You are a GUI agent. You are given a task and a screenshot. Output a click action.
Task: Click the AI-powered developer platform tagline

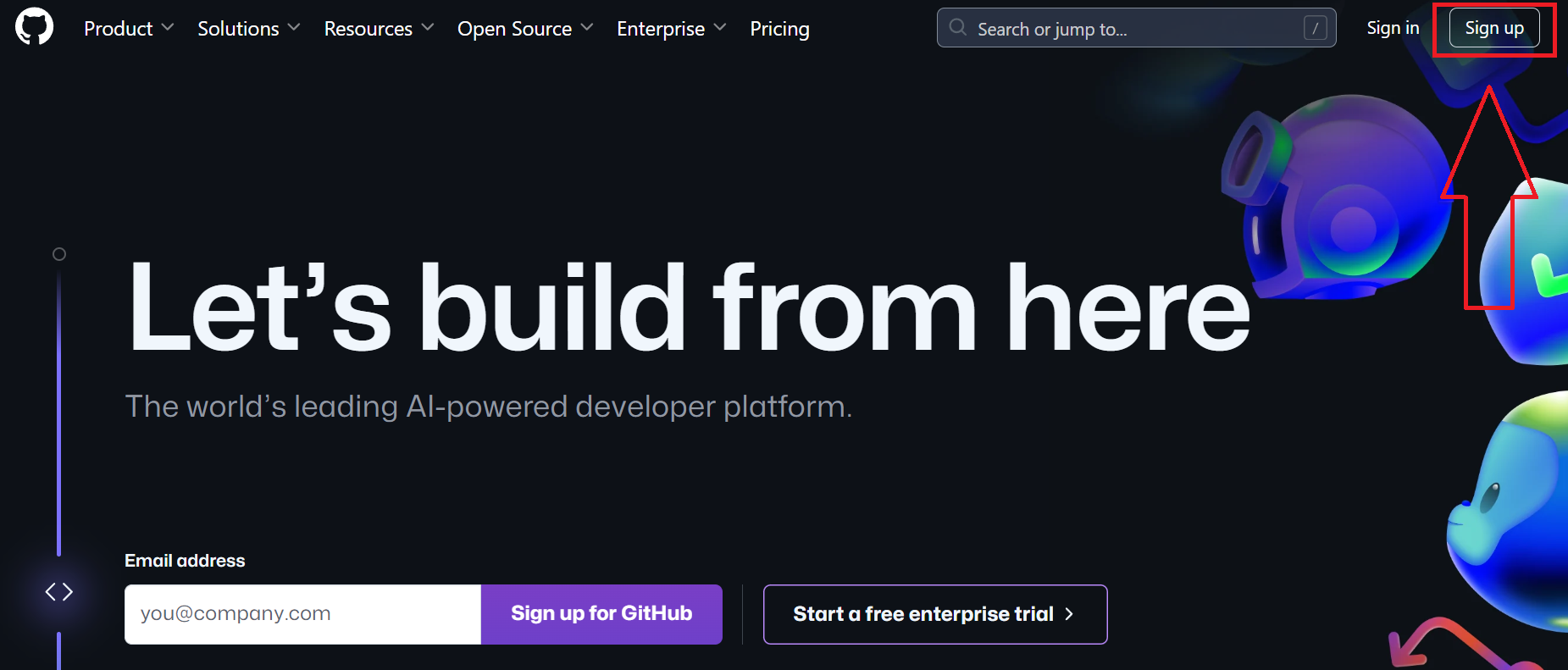point(488,407)
